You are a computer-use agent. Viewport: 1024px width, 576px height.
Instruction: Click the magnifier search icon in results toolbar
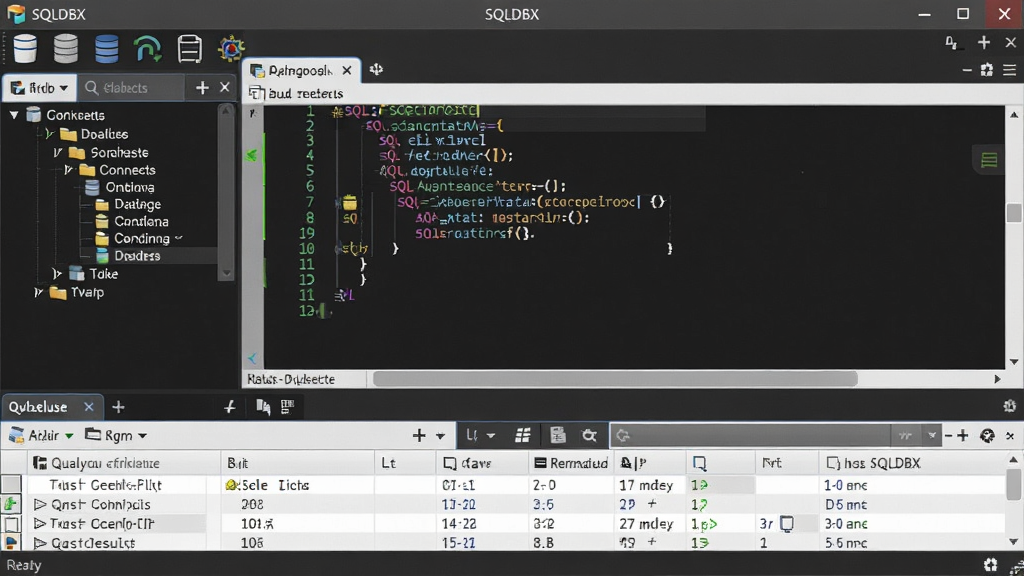590,436
